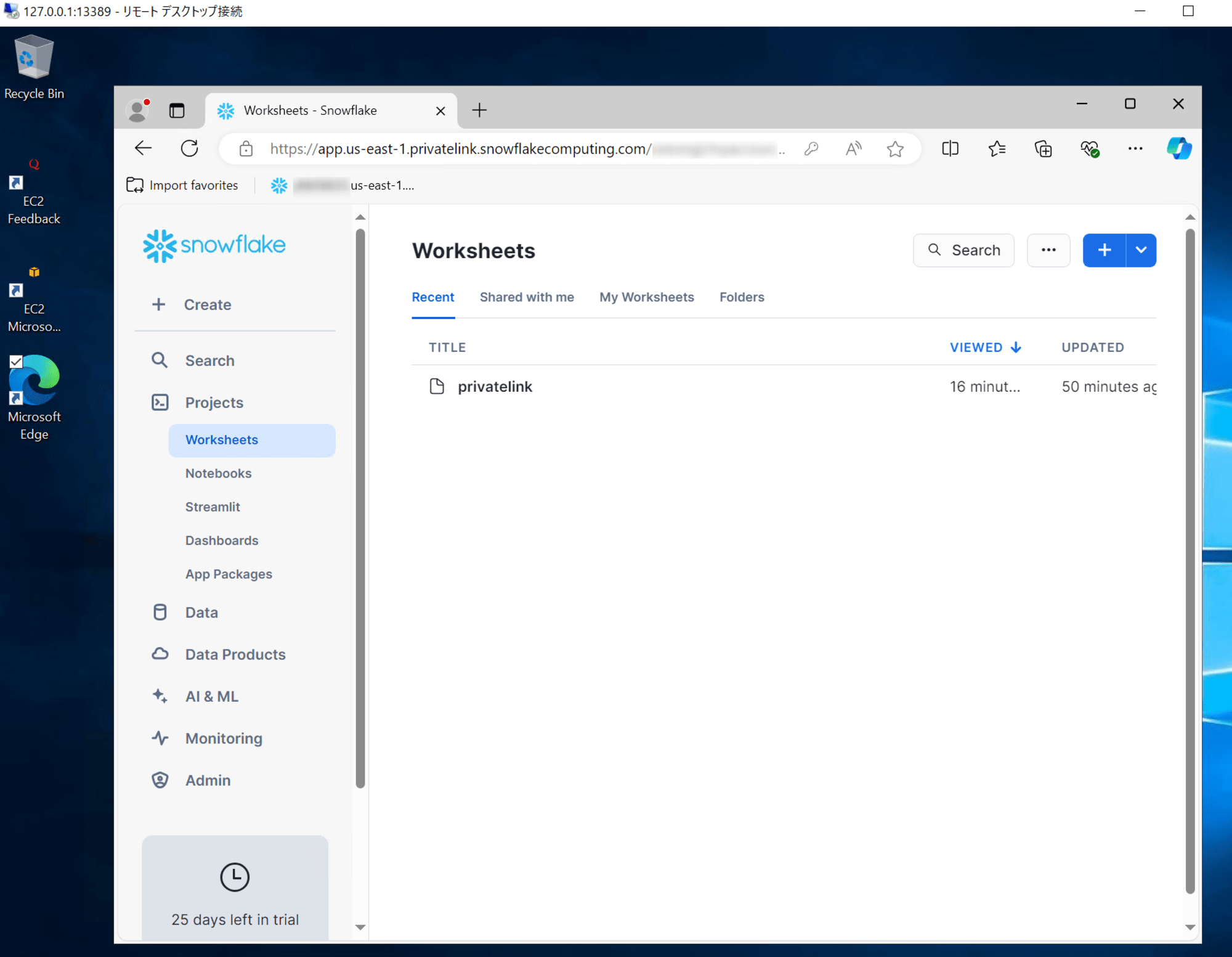Image resolution: width=1232 pixels, height=957 pixels.
Task: Open the Worksheets more options ellipsis
Action: 1048,250
